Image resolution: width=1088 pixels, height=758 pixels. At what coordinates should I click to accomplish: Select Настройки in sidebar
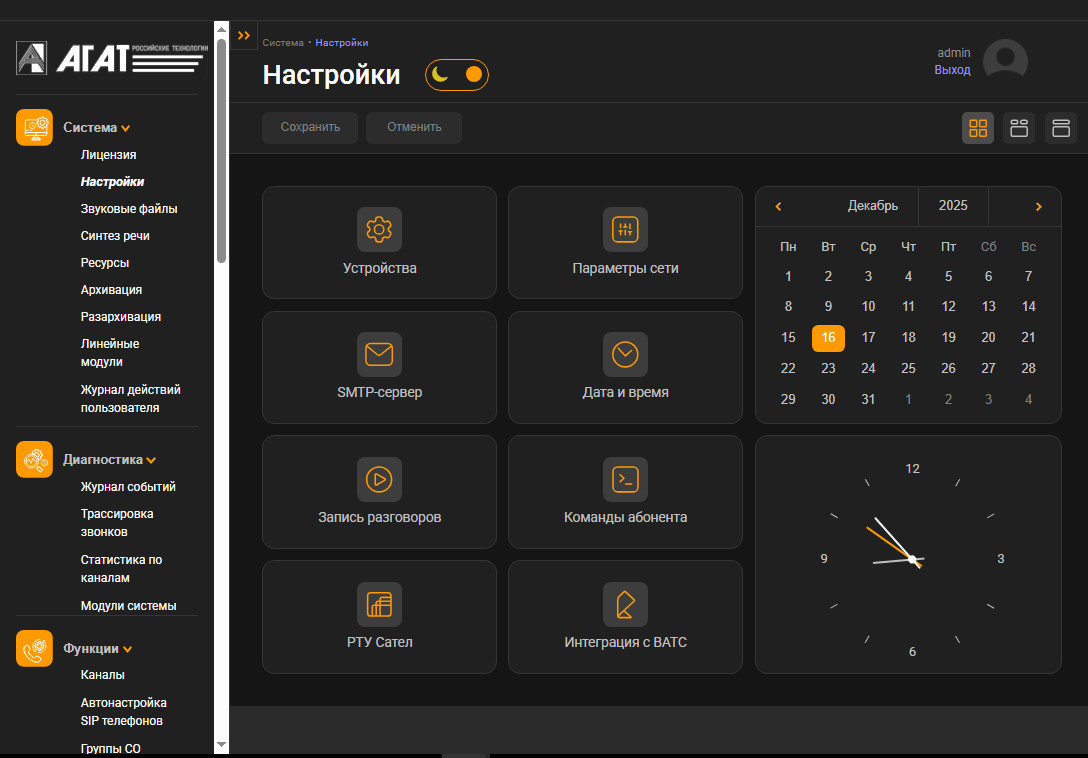tap(112, 182)
